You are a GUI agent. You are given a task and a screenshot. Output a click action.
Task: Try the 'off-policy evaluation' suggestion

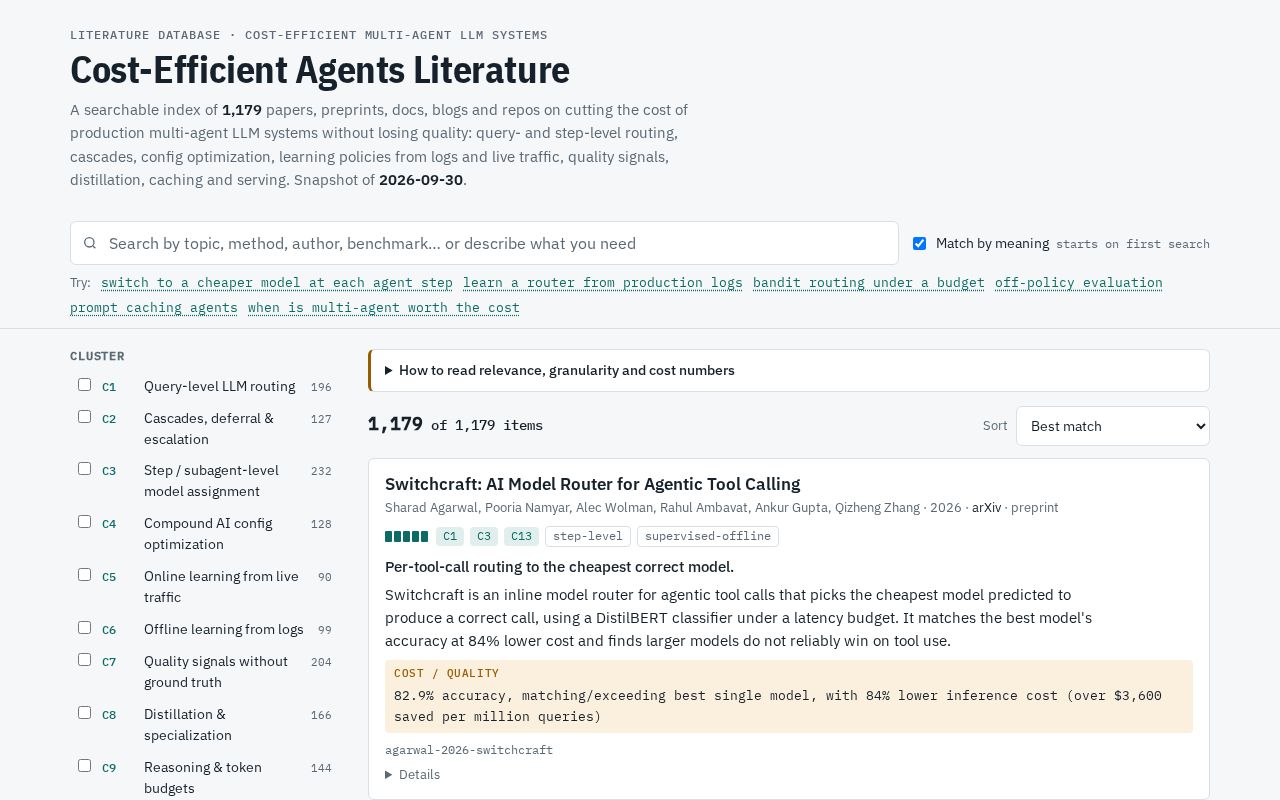tap(1079, 283)
